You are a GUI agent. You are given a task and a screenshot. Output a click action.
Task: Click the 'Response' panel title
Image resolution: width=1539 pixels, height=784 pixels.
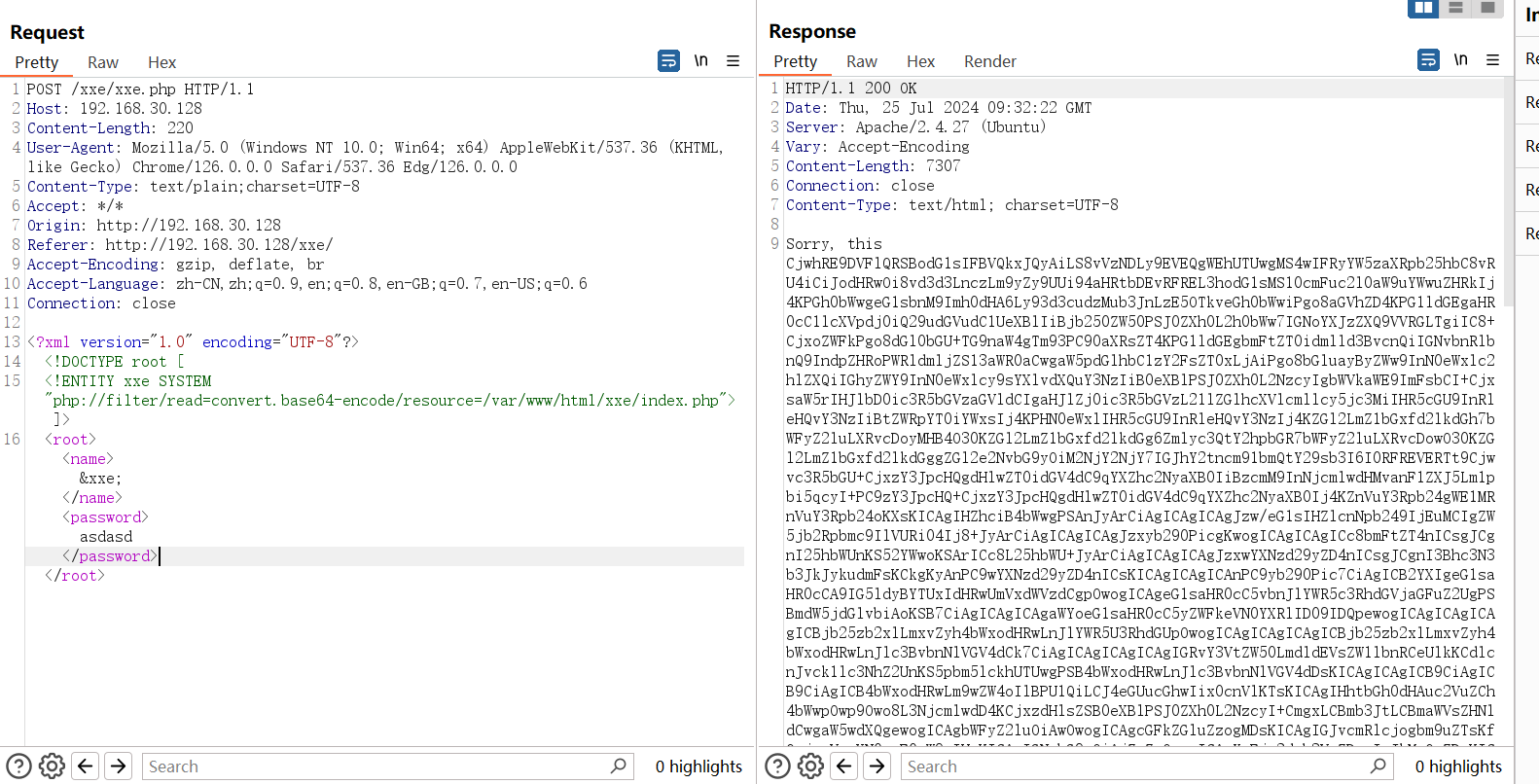pos(812,31)
